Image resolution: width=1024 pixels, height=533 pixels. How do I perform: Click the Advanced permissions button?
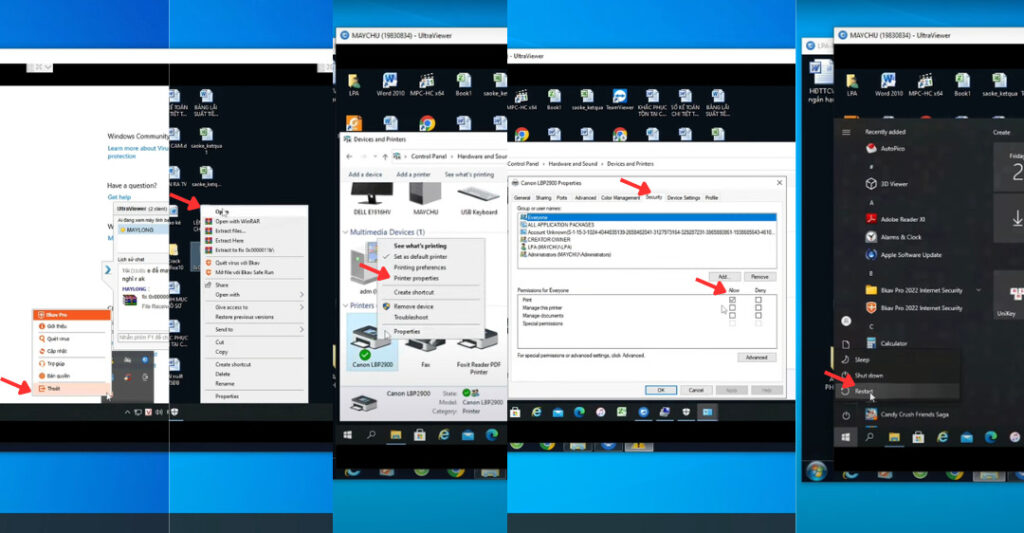click(757, 357)
